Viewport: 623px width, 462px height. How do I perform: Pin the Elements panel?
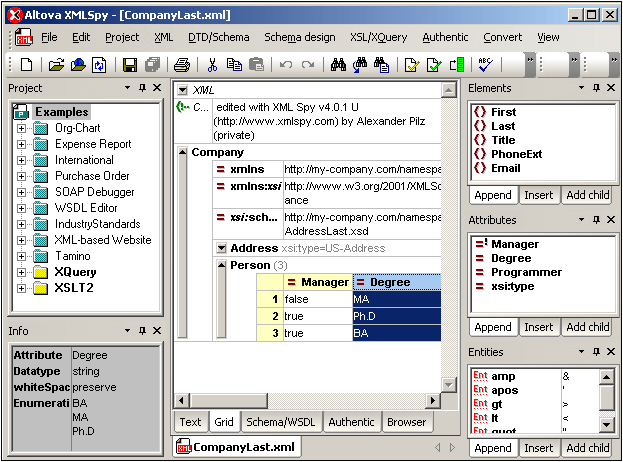pyautogui.click(x=596, y=87)
